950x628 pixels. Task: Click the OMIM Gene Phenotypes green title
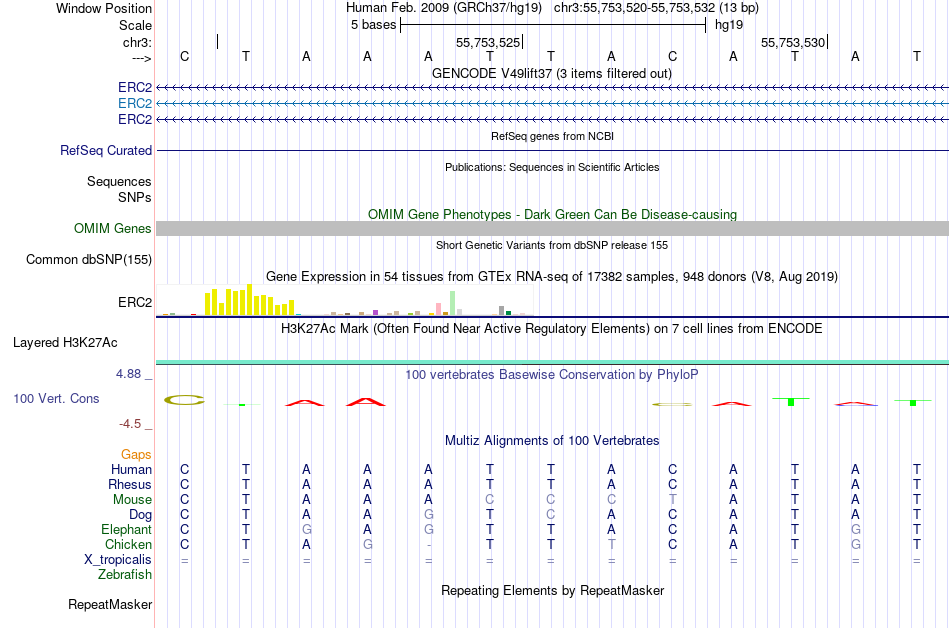tap(552, 214)
